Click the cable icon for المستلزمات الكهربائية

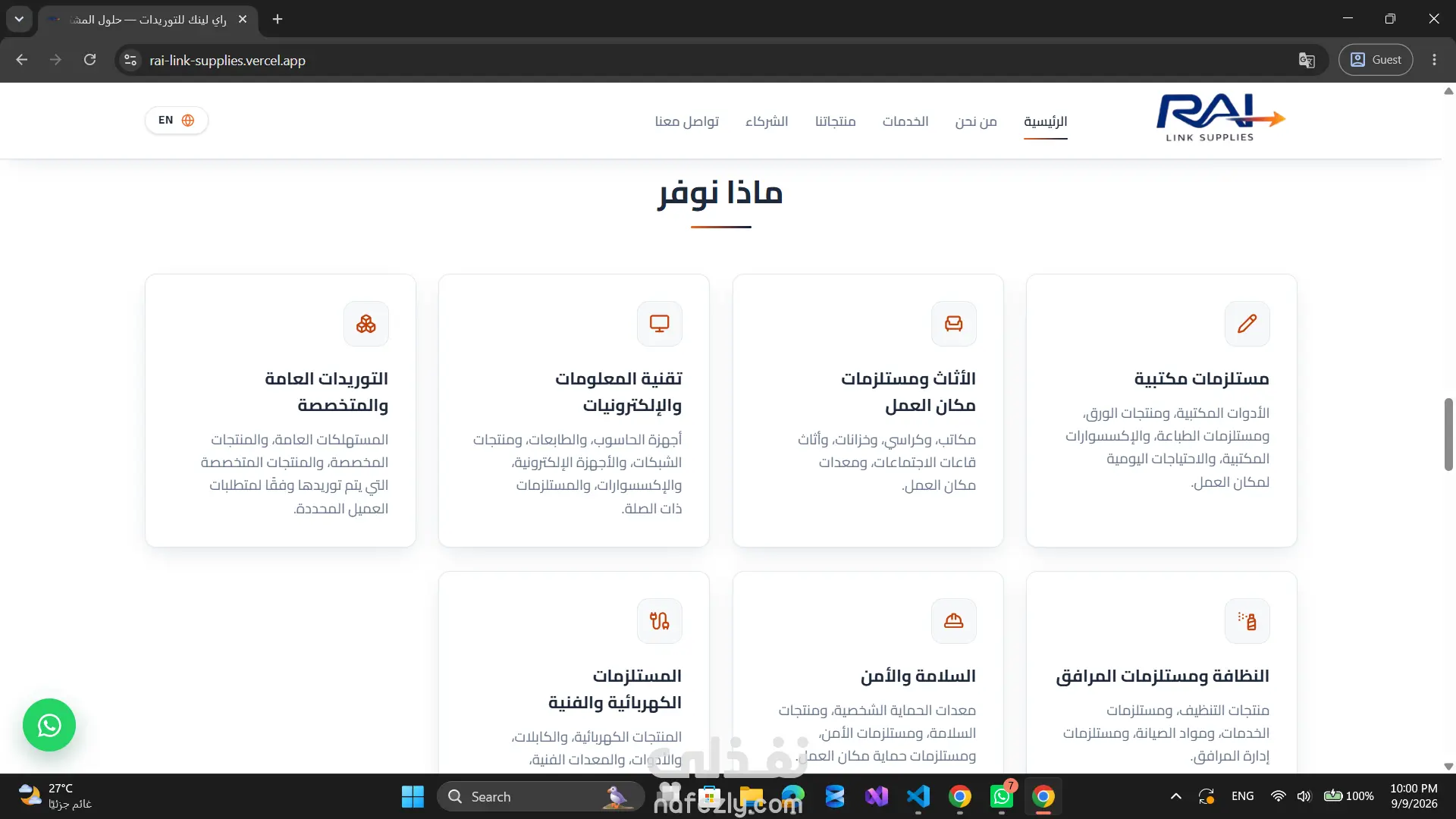660,621
